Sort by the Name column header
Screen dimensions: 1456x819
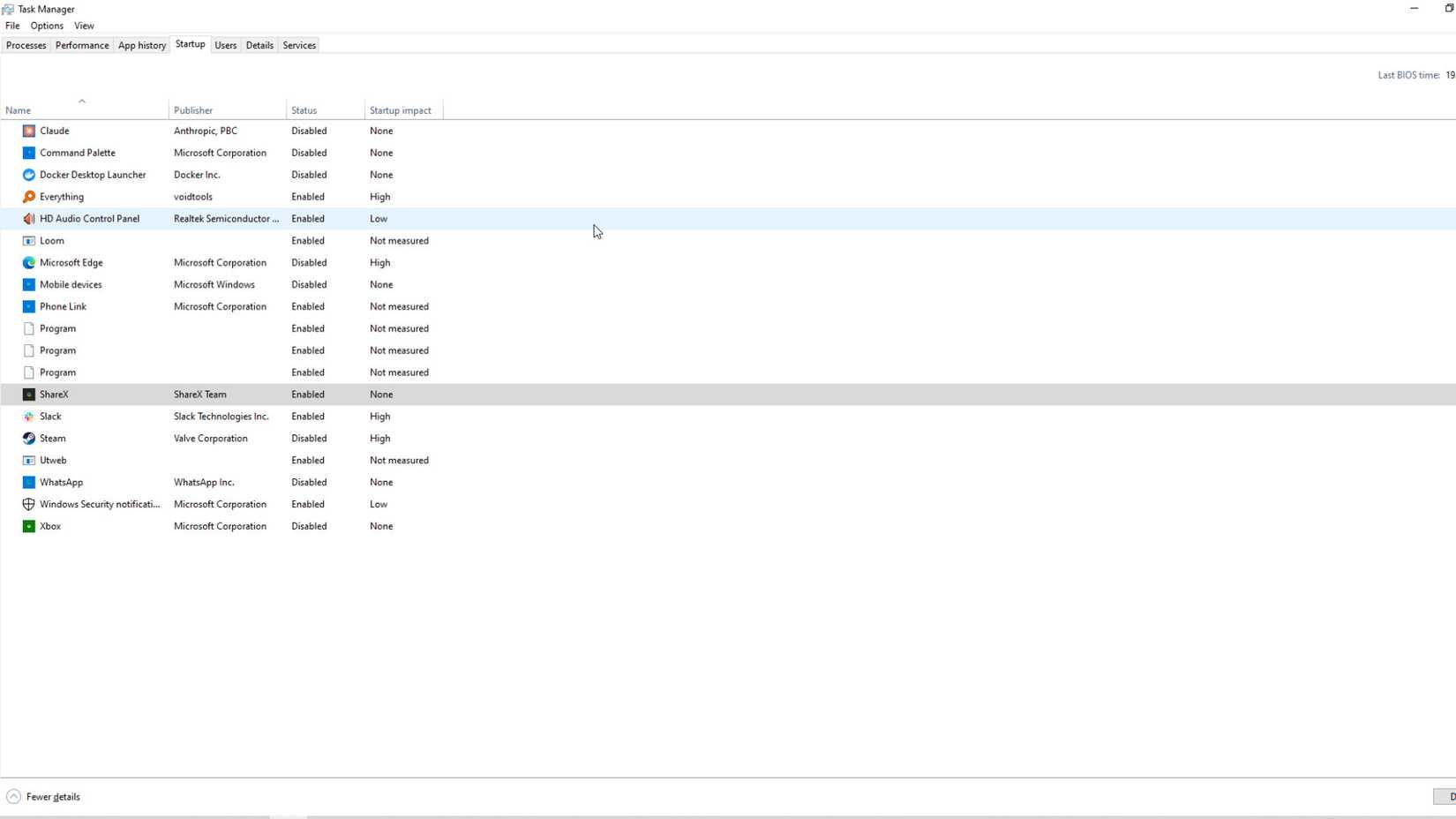pos(84,109)
